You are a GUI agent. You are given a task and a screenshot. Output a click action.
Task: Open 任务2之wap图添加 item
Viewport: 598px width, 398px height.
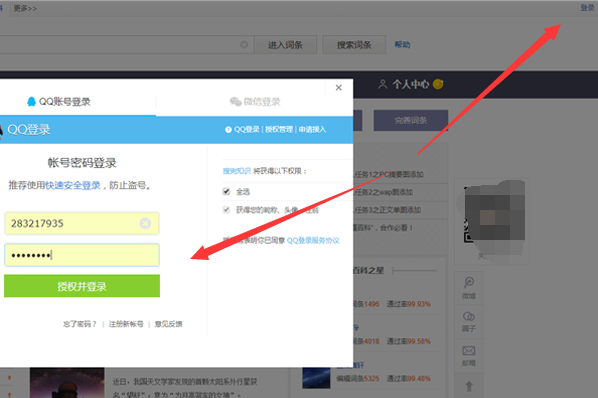point(383,192)
